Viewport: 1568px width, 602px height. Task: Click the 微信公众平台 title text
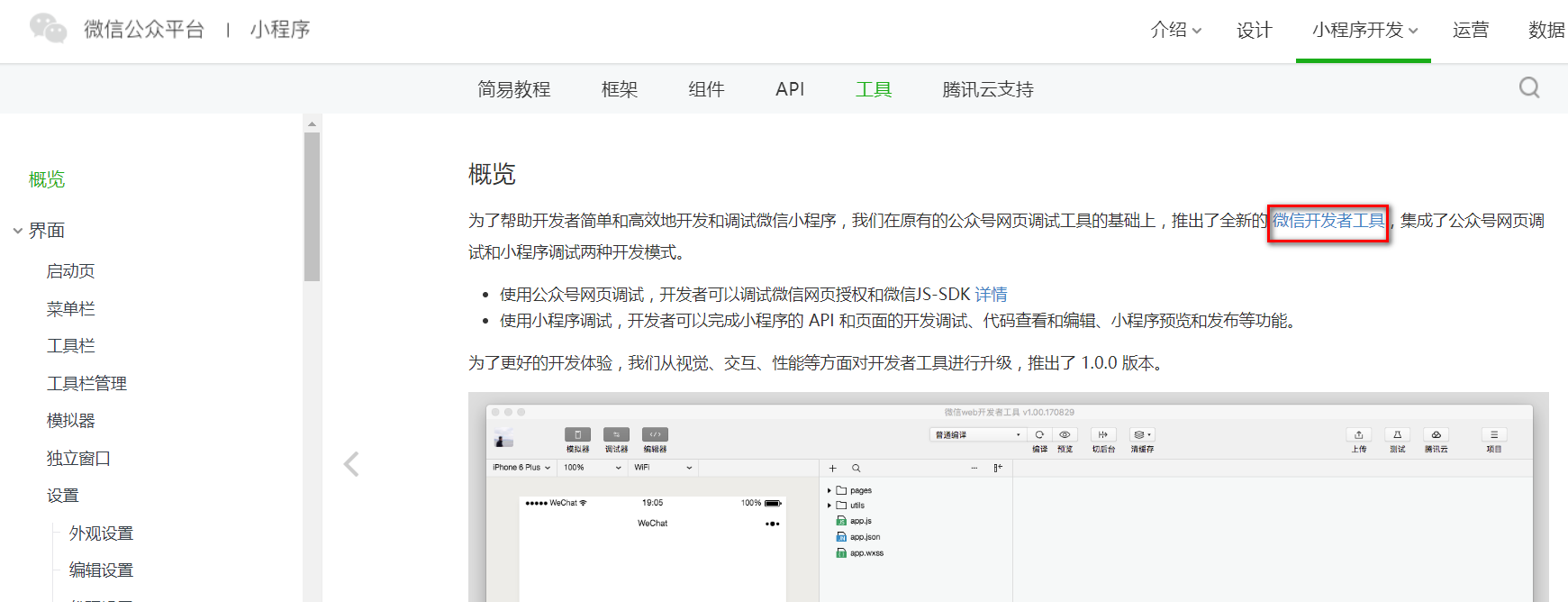tap(144, 30)
